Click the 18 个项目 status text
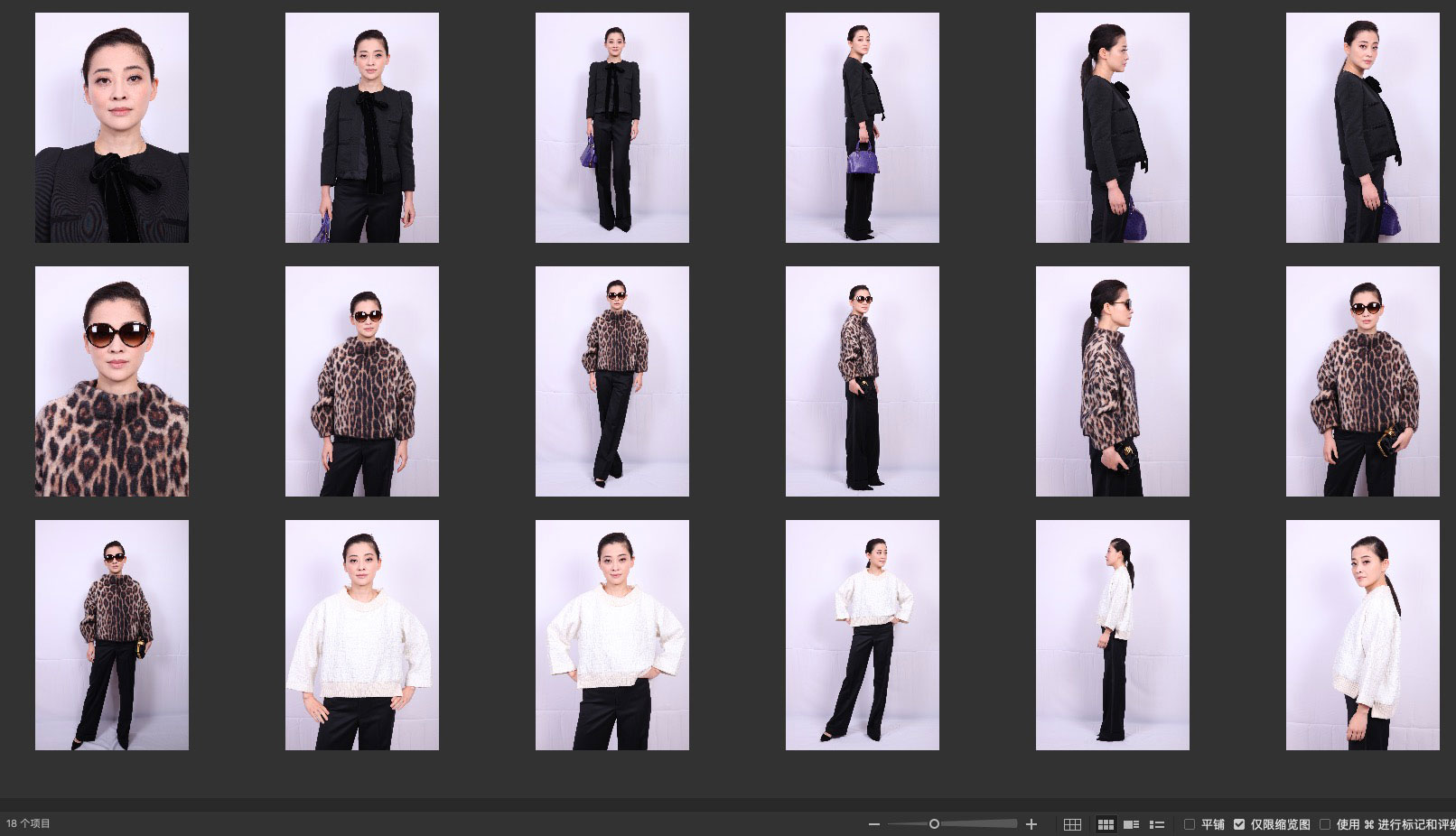1456x836 pixels. (29, 823)
